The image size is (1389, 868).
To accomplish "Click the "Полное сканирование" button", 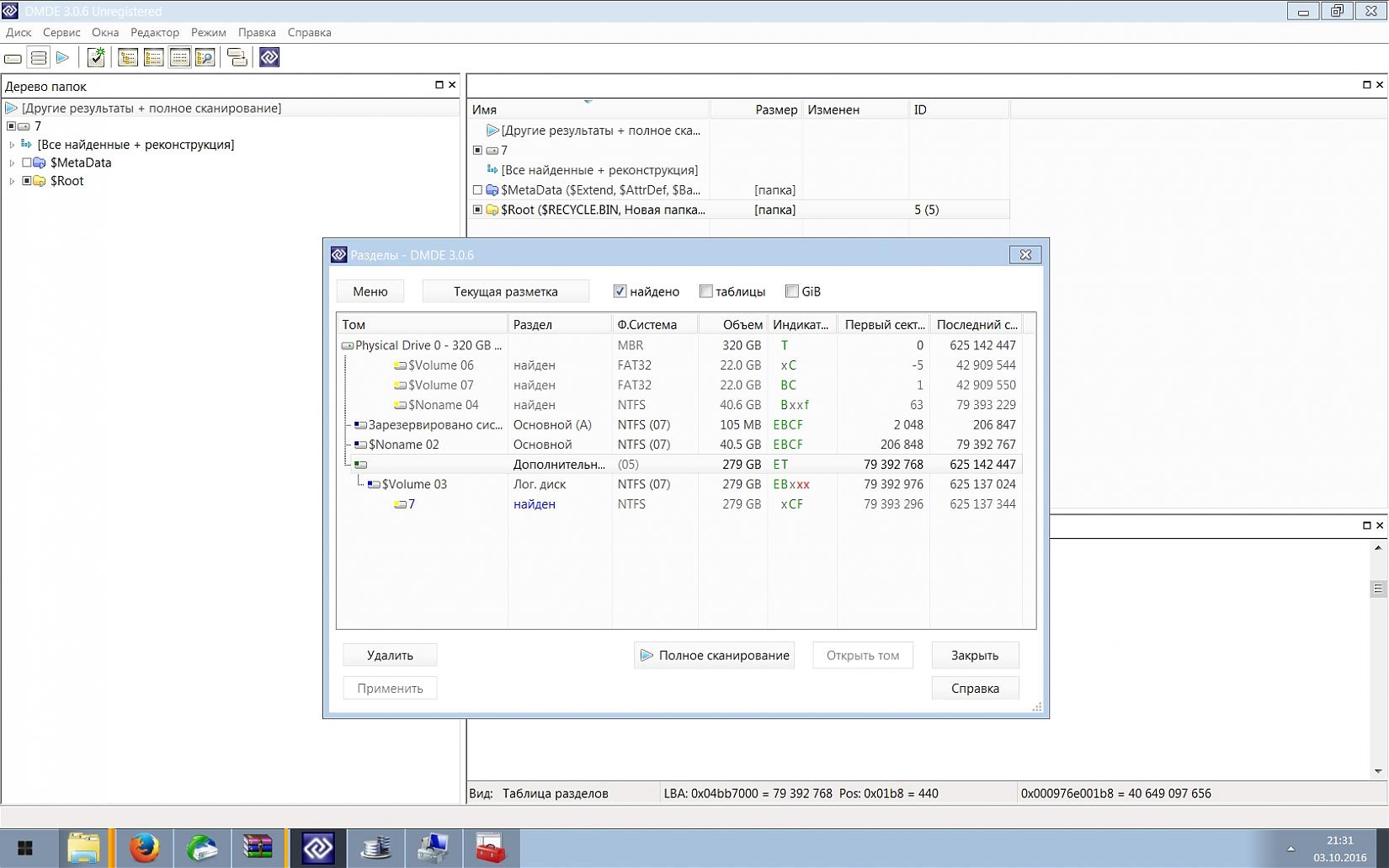I will click(715, 655).
